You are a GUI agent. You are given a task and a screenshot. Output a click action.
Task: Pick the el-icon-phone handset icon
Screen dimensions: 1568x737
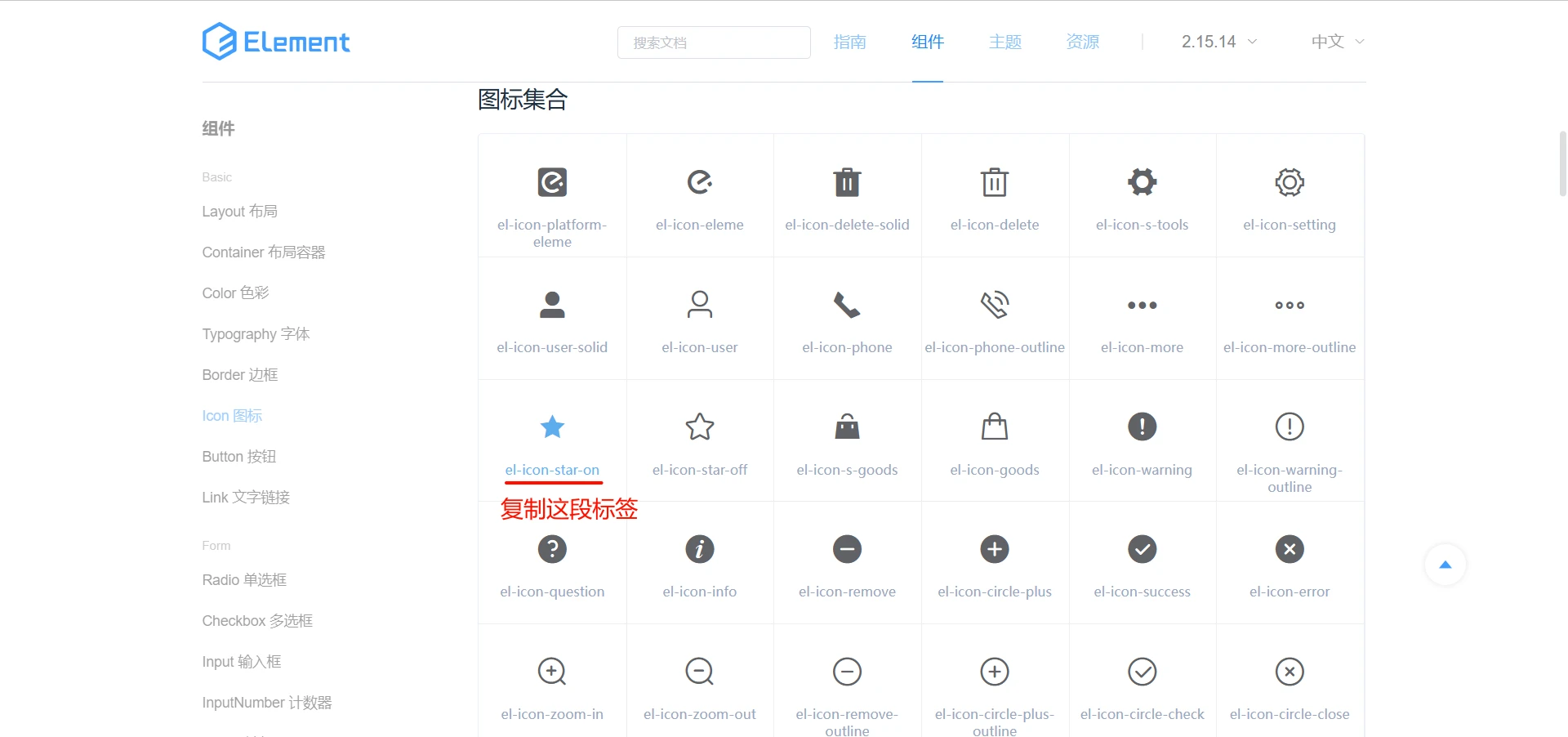click(847, 305)
